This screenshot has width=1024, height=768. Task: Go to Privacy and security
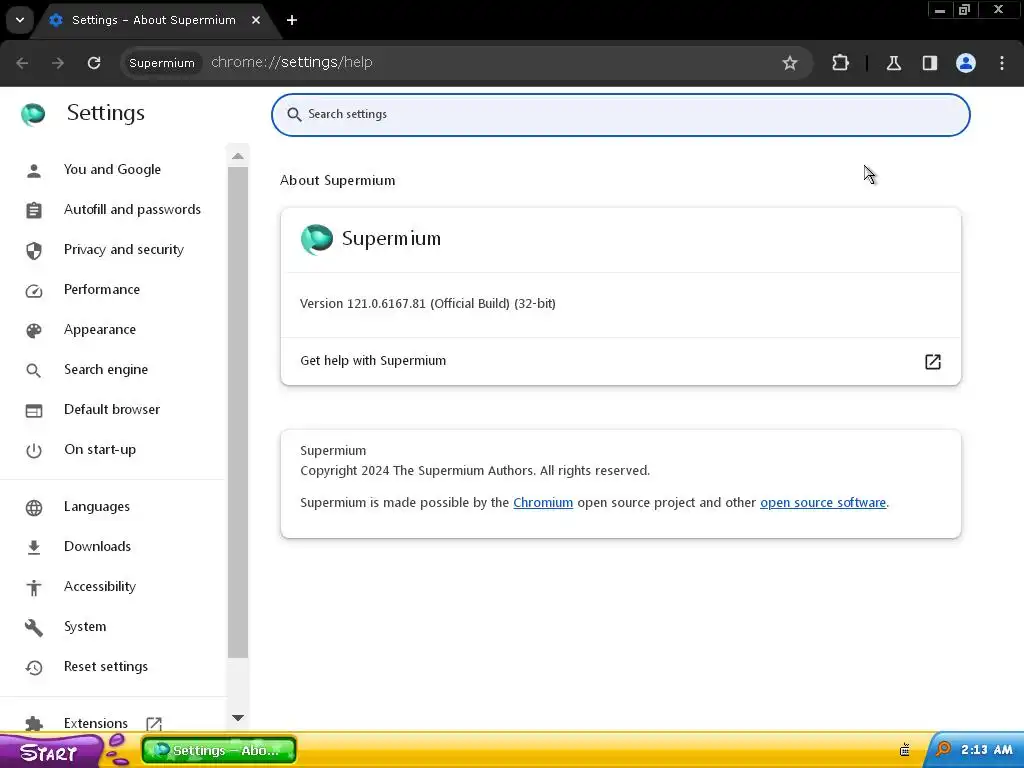coord(124,249)
